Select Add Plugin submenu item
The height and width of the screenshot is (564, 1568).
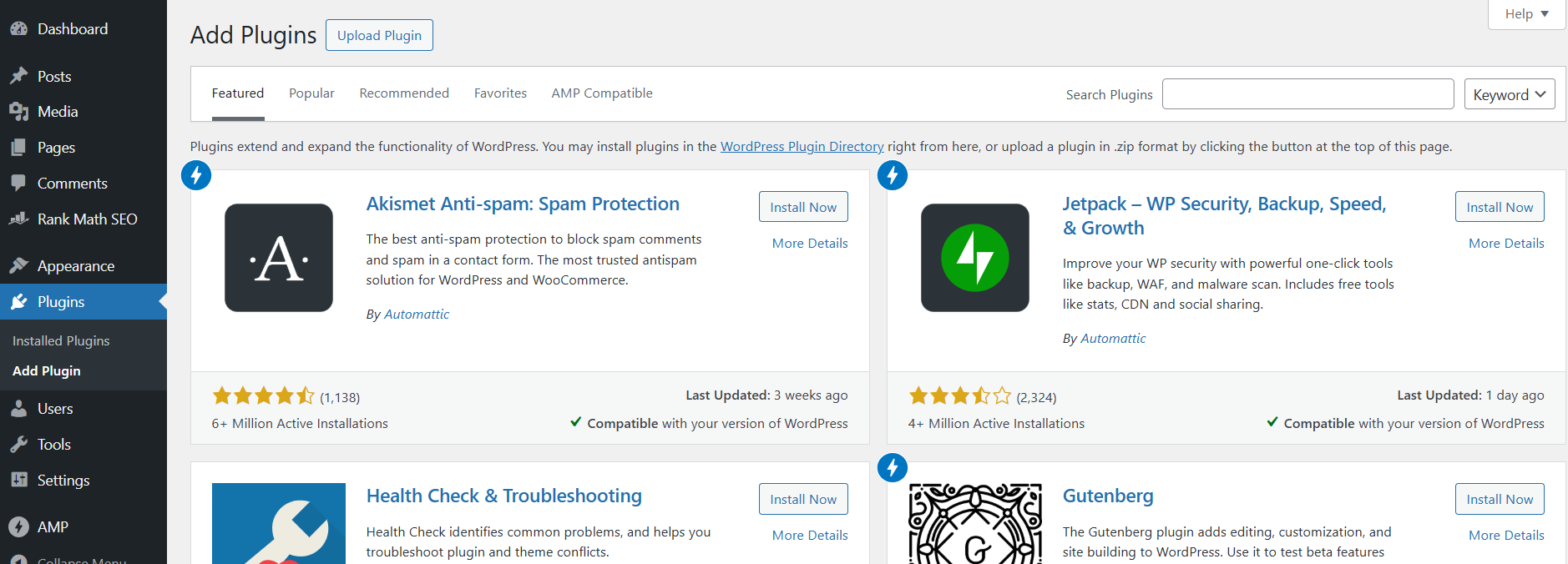[x=47, y=371]
